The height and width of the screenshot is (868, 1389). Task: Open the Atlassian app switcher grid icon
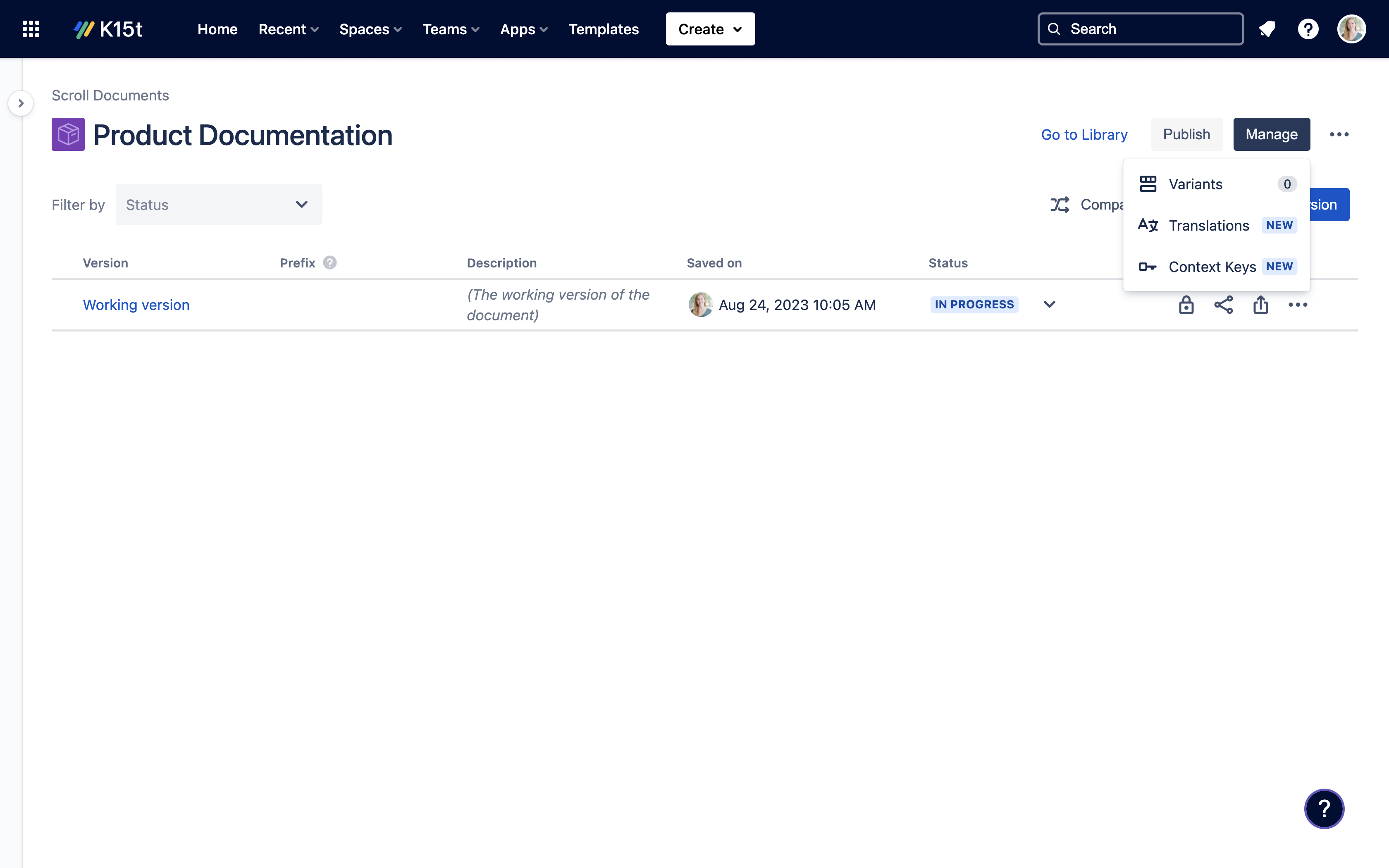tap(31, 29)
